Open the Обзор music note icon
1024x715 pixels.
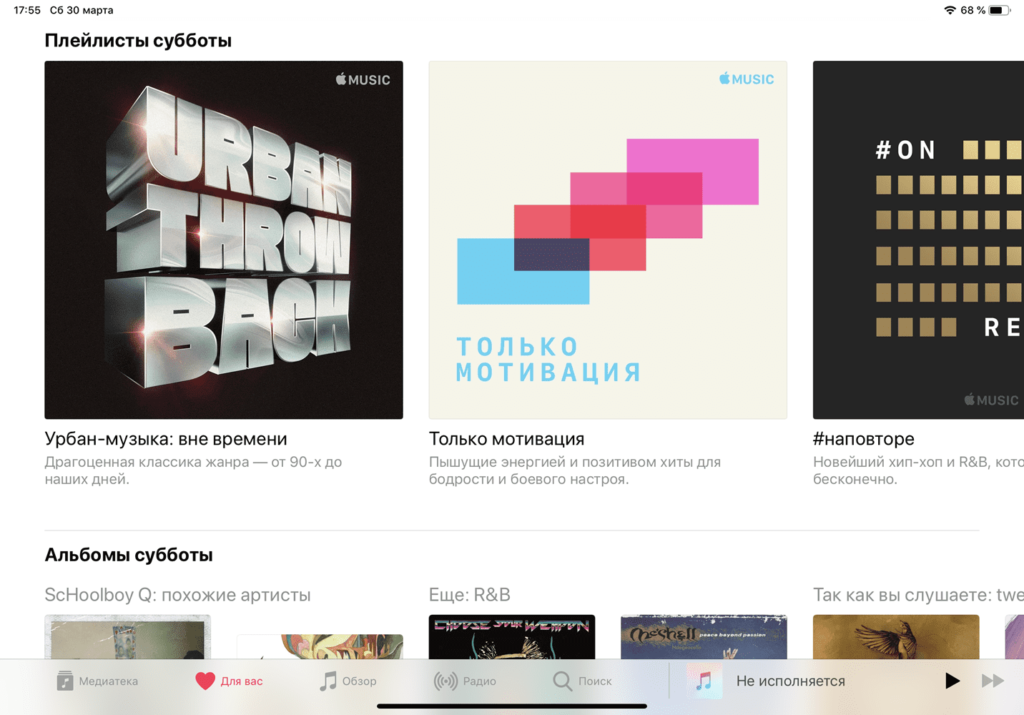(328, 681)
